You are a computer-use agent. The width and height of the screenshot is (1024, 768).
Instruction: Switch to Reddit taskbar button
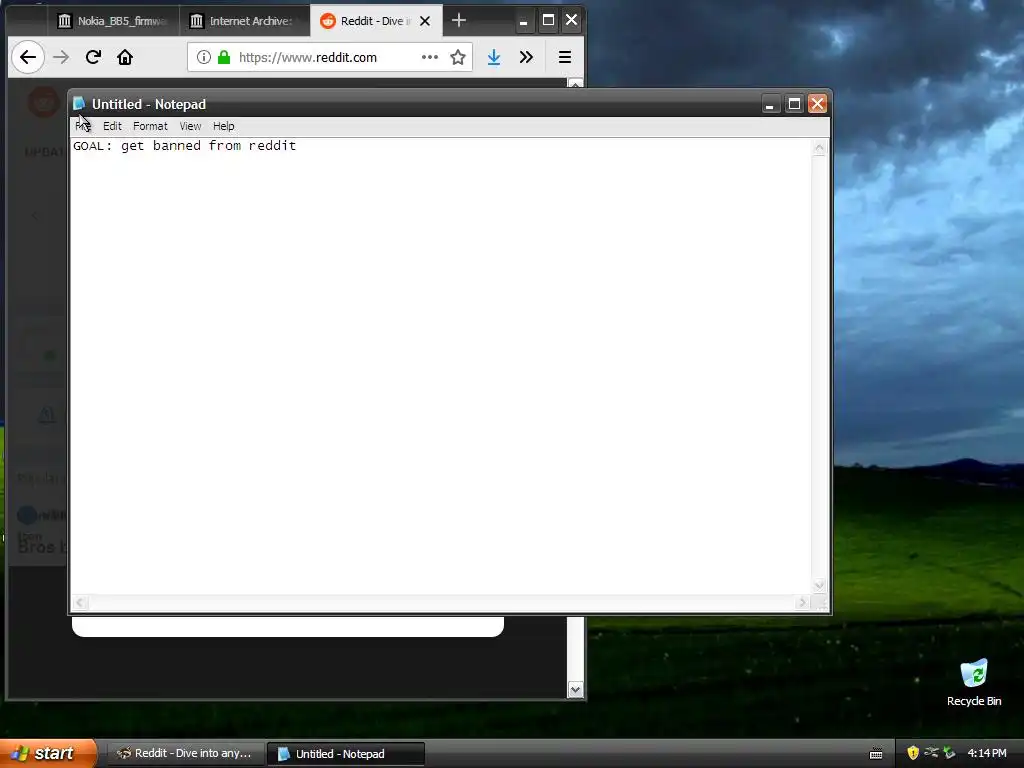[x=185, y=754]
